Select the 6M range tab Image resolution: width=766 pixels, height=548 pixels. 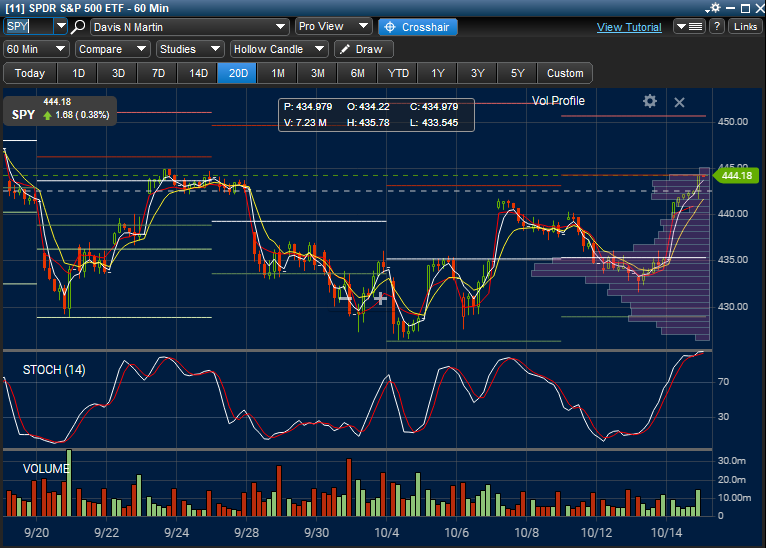point(358,73)
